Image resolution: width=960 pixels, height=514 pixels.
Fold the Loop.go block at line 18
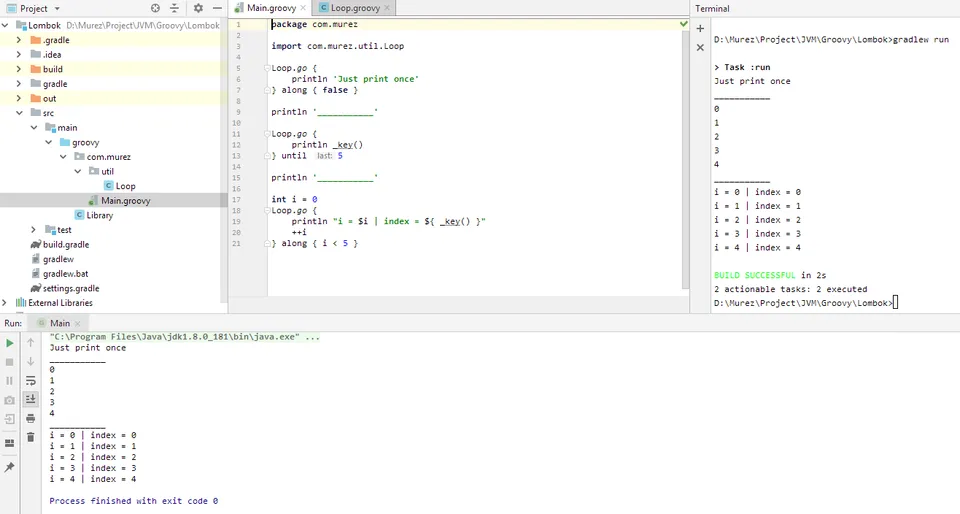click(268, 210)
